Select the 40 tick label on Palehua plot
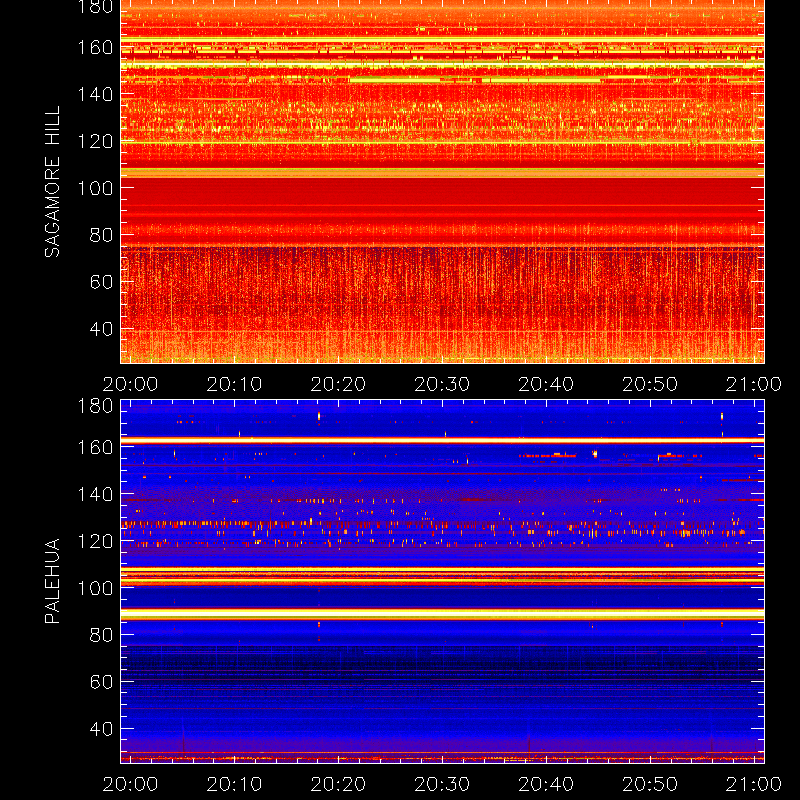This screenshot has height=800, width=800. pos(101,729)
